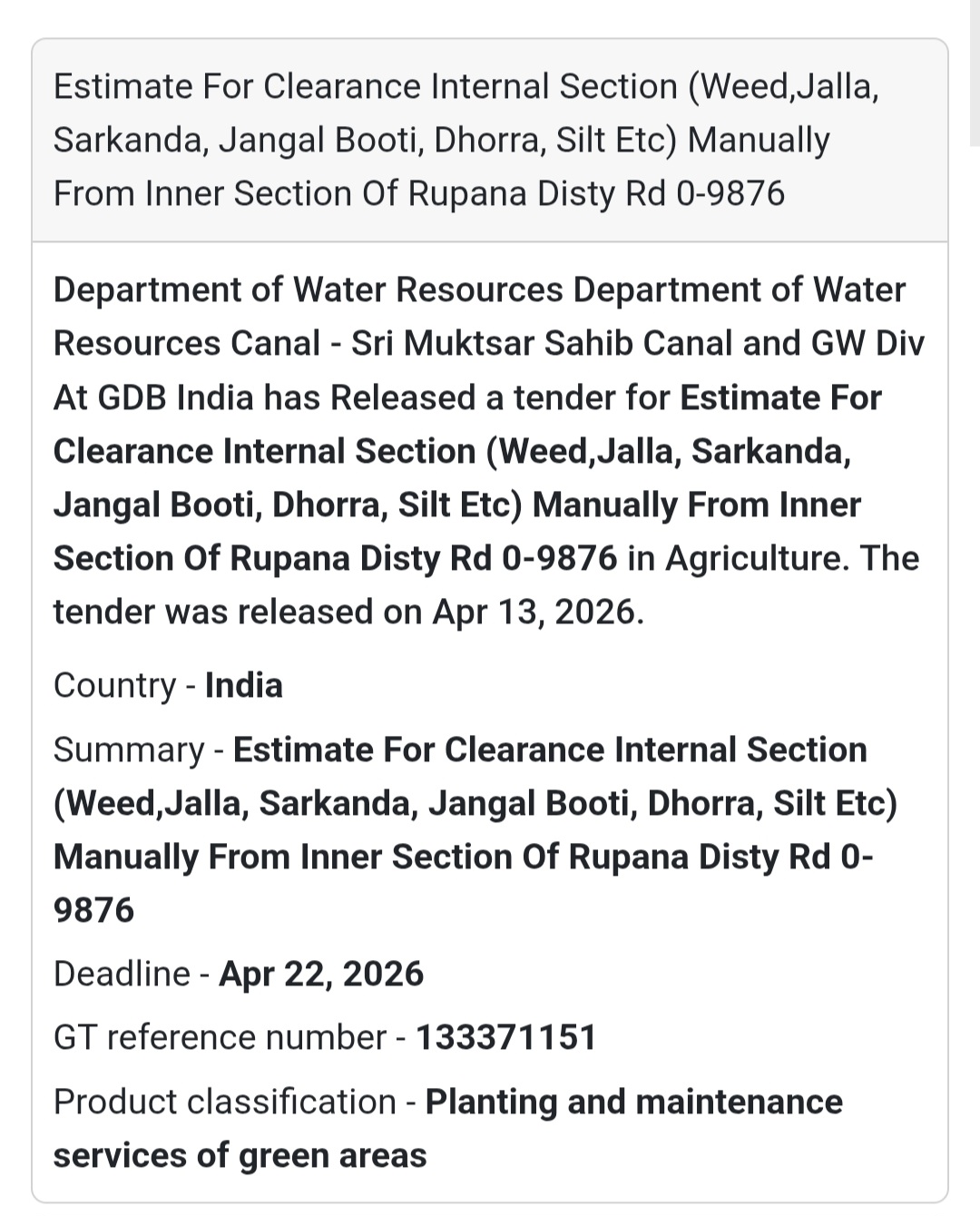Click the grey card header area
Screen dimensions: 980x1216
click(490, 140)
